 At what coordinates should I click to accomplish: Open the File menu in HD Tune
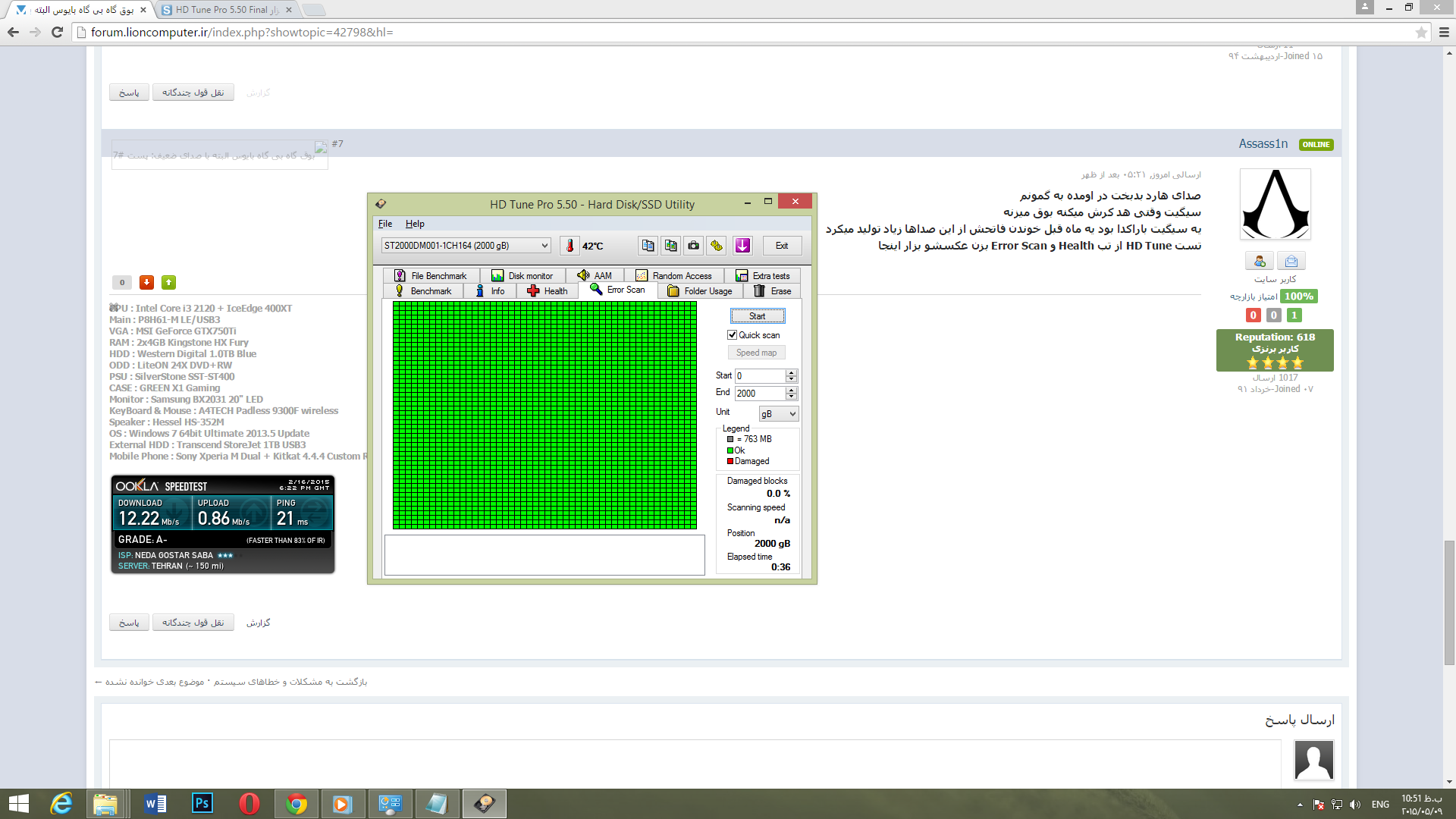(x=384, y=224)
